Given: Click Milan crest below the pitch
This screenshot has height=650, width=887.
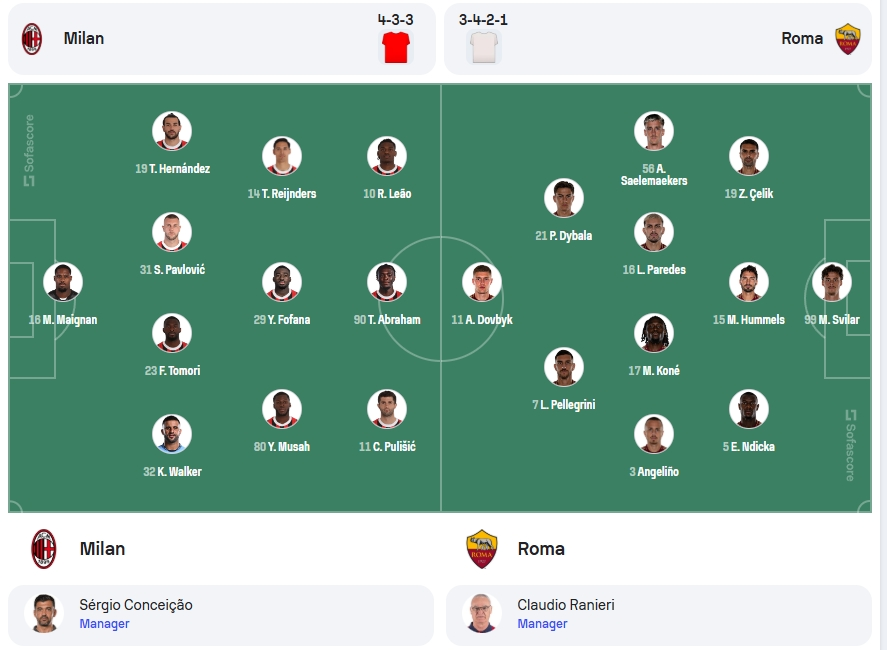Looking at the screenshot, I should pos(44,549).
